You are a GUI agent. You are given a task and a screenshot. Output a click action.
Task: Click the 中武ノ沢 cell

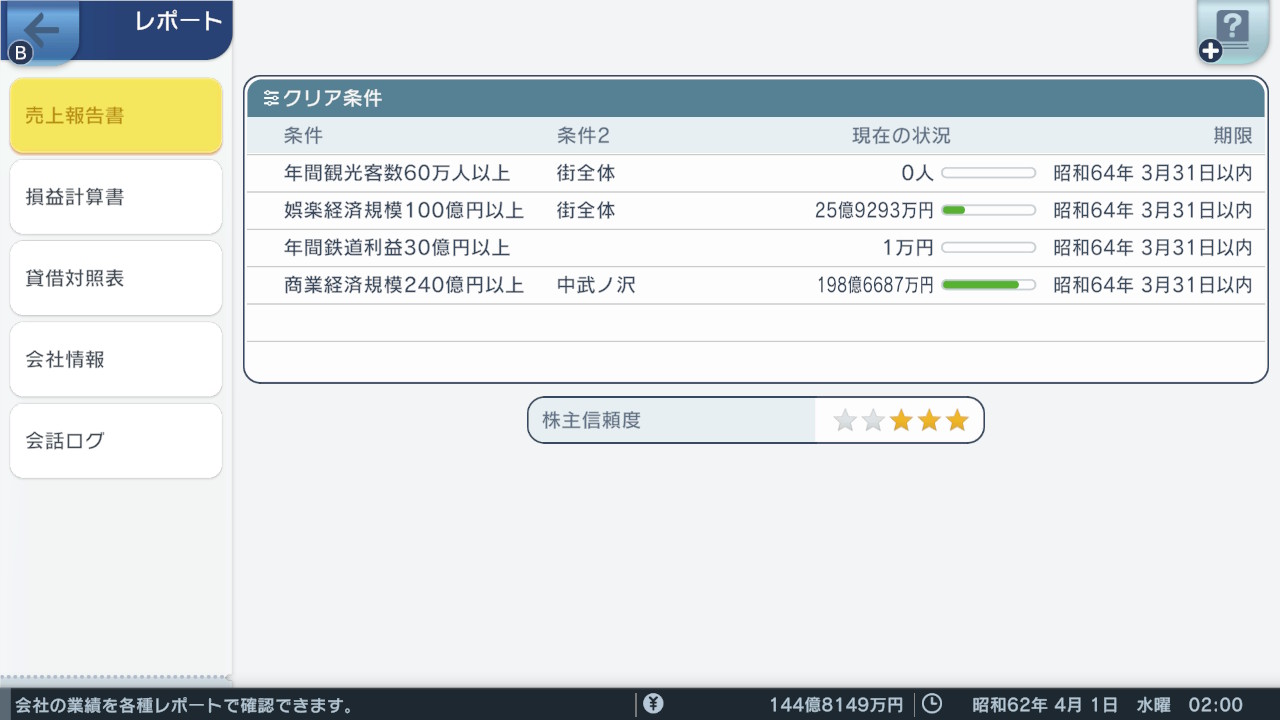pos(596,285)
